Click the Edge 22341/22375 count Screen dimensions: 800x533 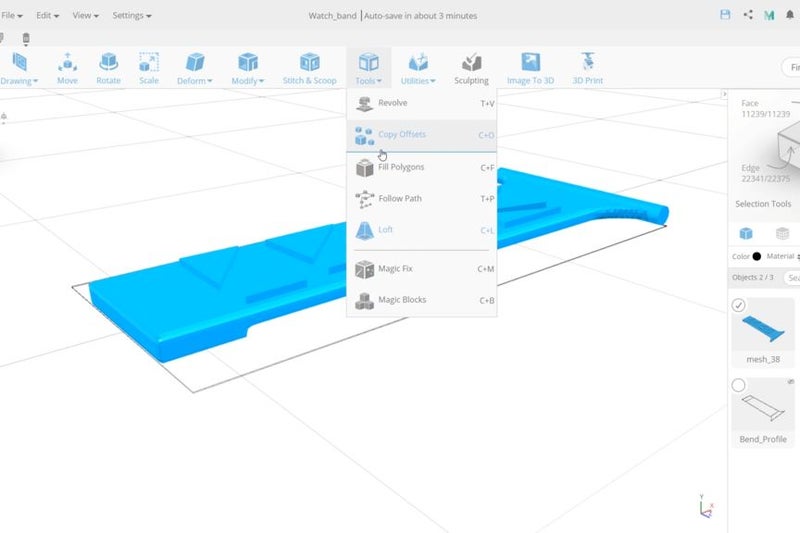[765, 173]
